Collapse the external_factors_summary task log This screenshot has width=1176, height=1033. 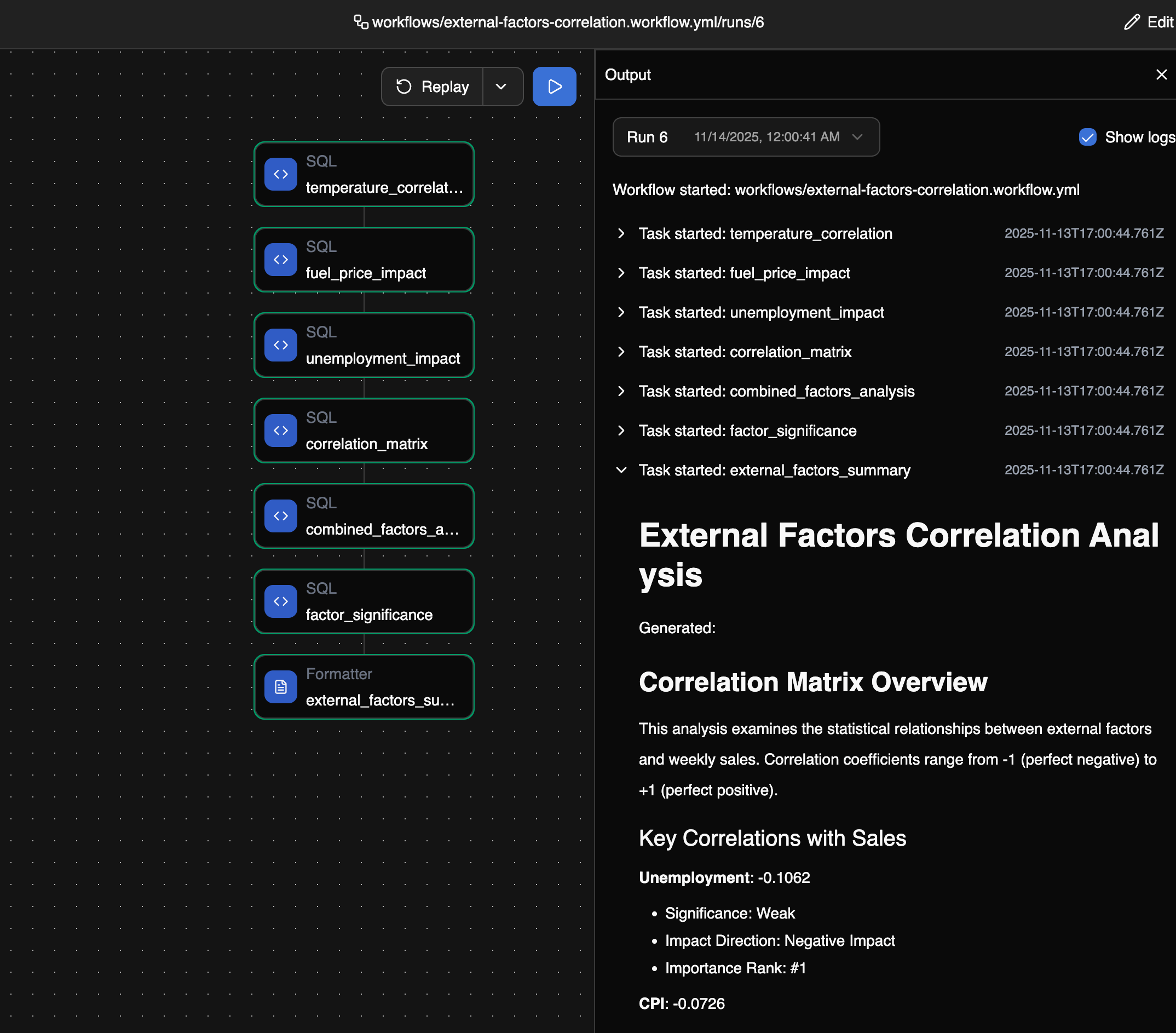621,469
